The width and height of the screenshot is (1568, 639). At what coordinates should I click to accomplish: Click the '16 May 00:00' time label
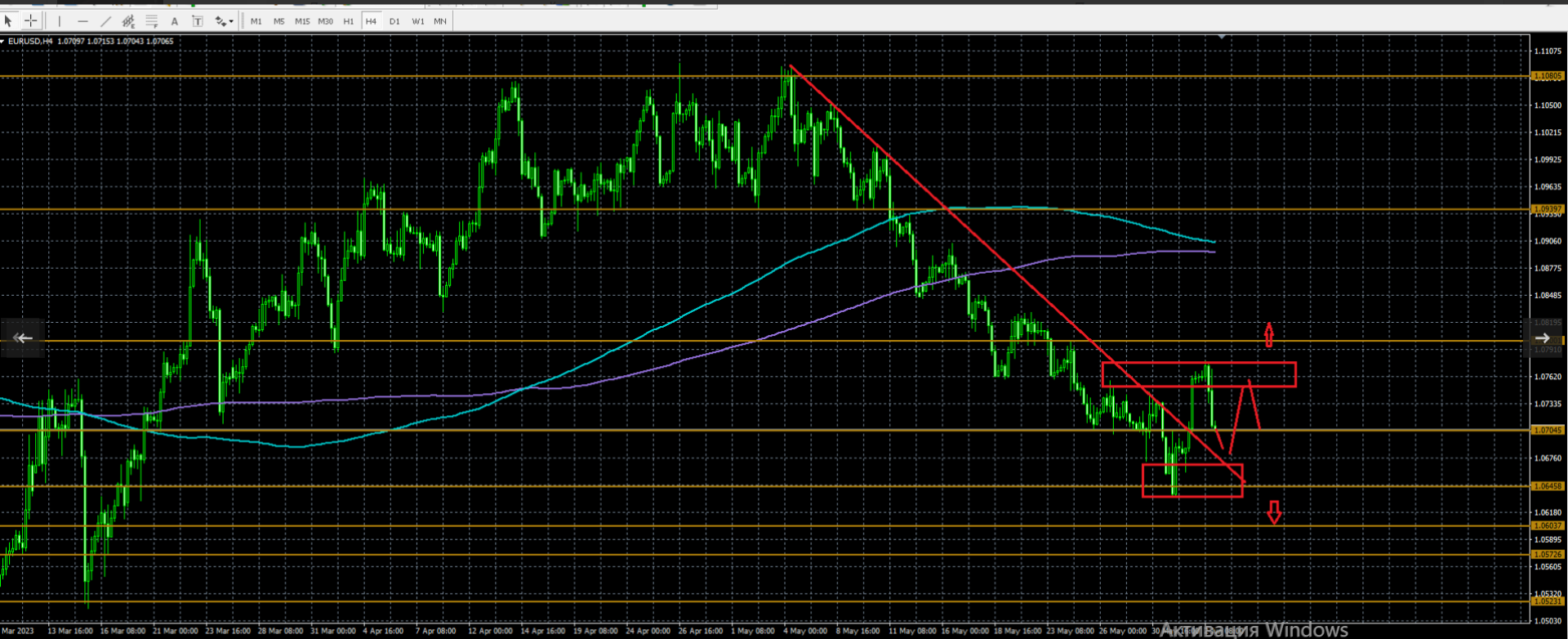[x=964, y=631]
